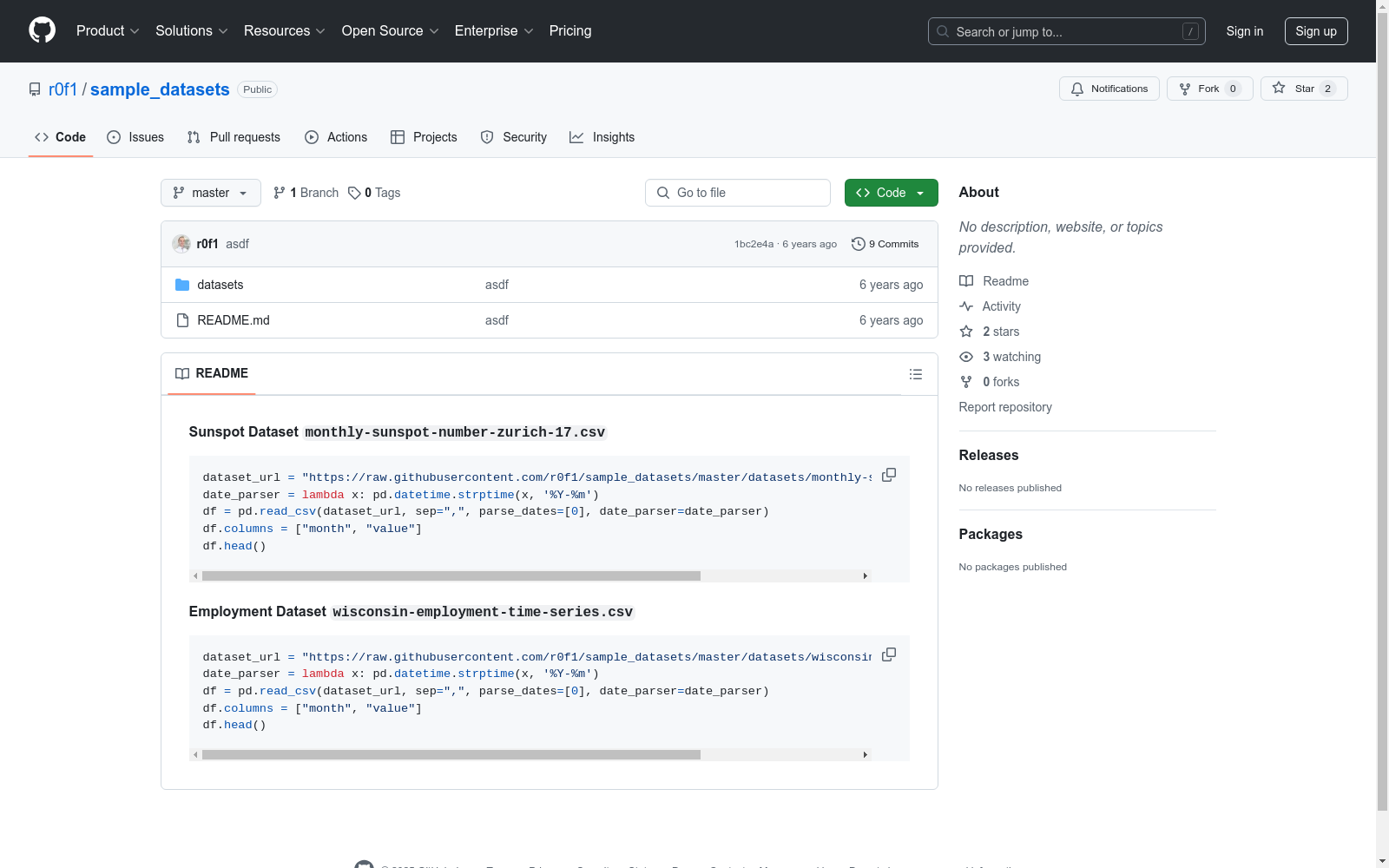Open the Releases section heading

click(989, 455)
